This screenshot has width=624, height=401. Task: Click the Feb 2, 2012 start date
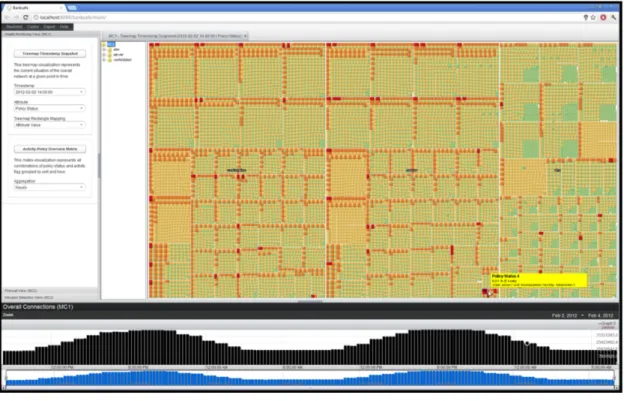coord(564,315)
